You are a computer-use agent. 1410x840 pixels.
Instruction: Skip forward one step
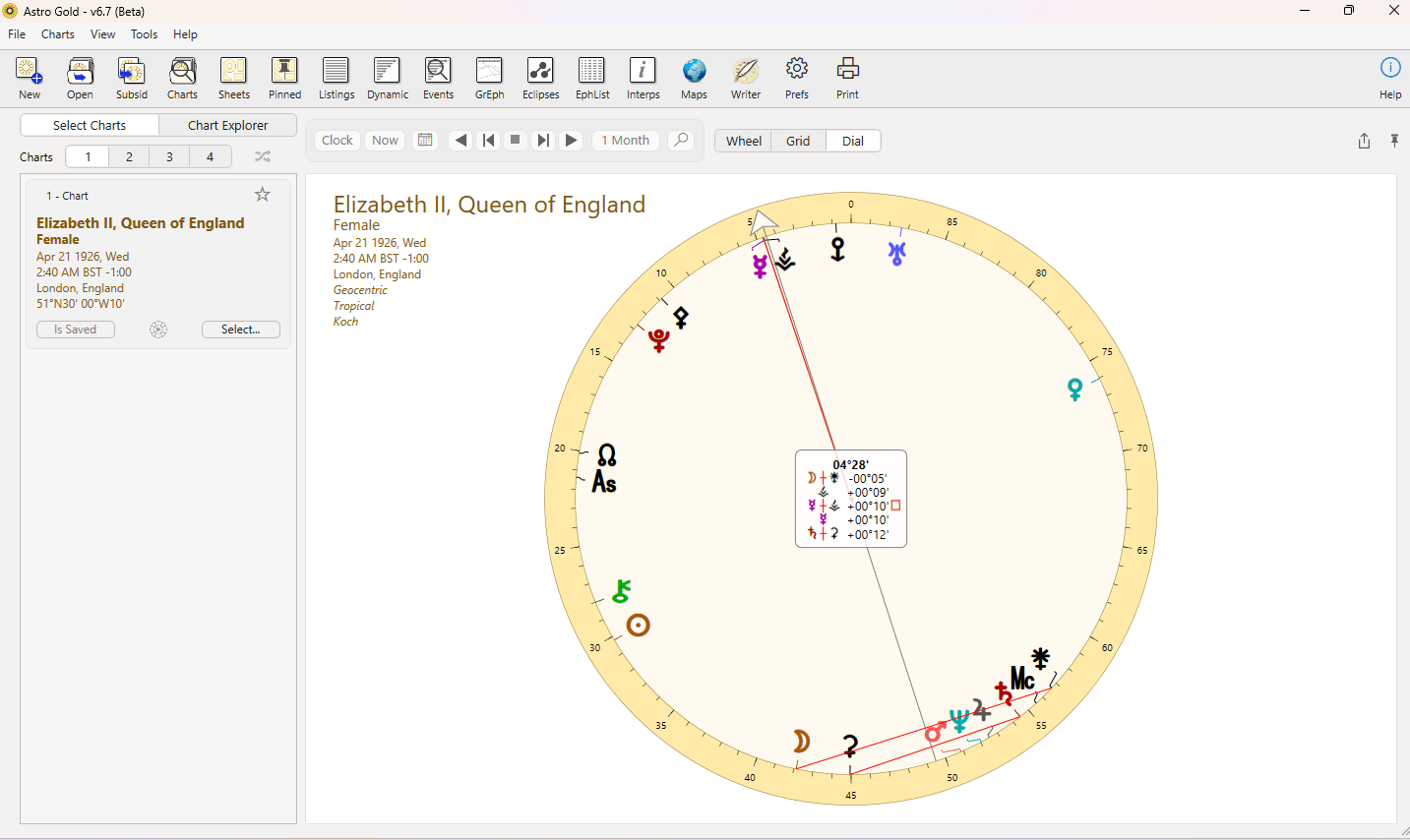point(542,140)
